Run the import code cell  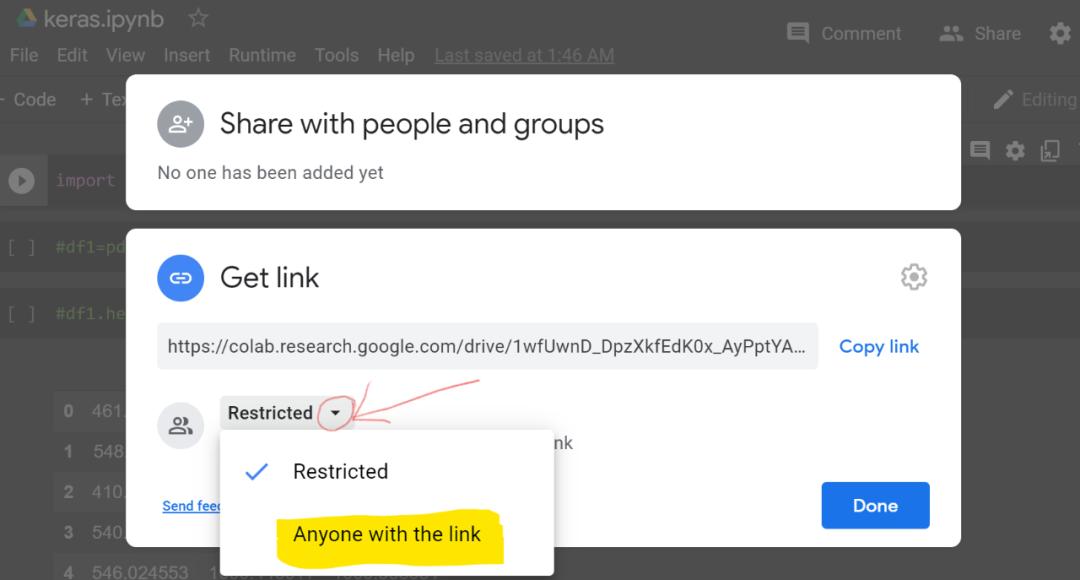pos(21,180)
